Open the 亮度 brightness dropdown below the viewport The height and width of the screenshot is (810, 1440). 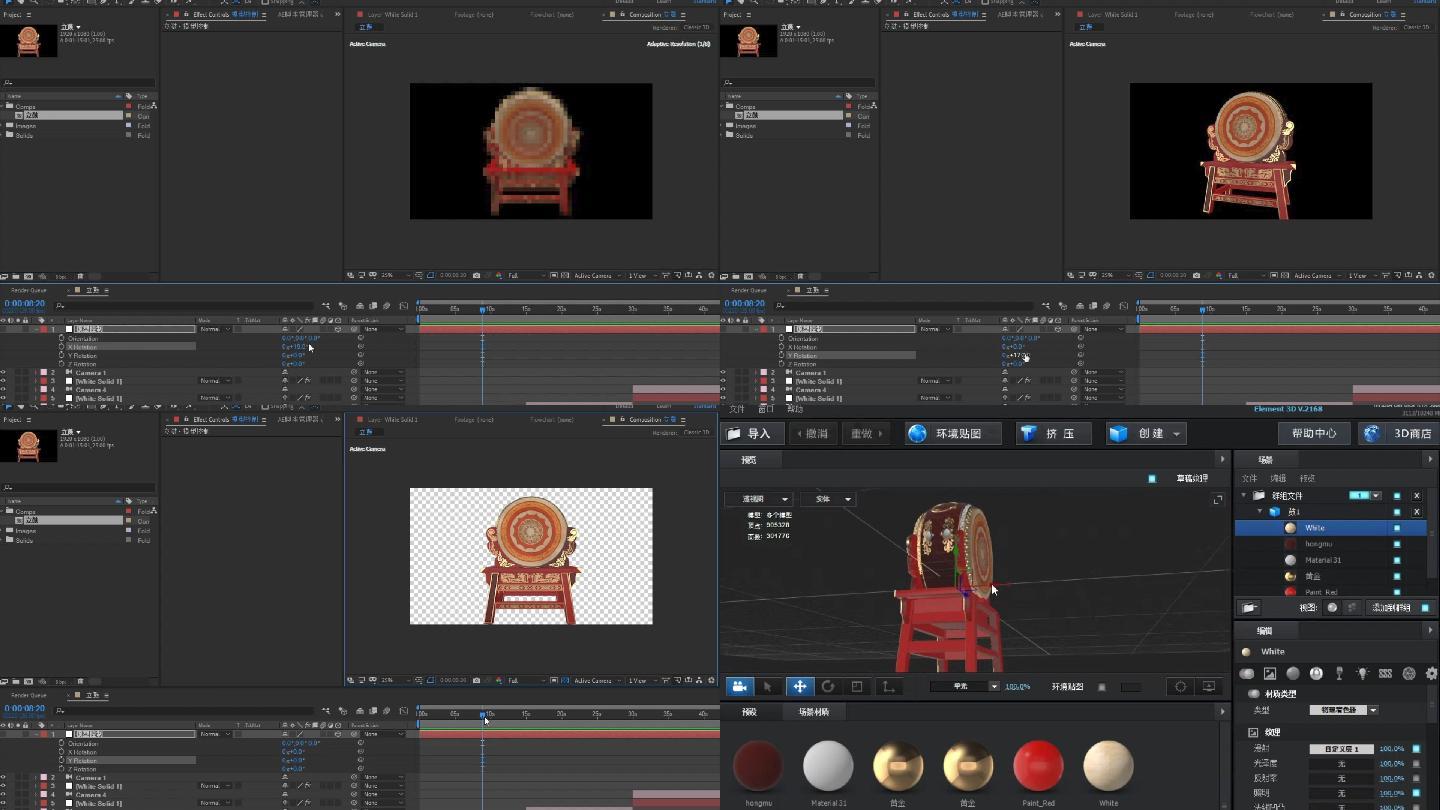click(x=964, y=687)
